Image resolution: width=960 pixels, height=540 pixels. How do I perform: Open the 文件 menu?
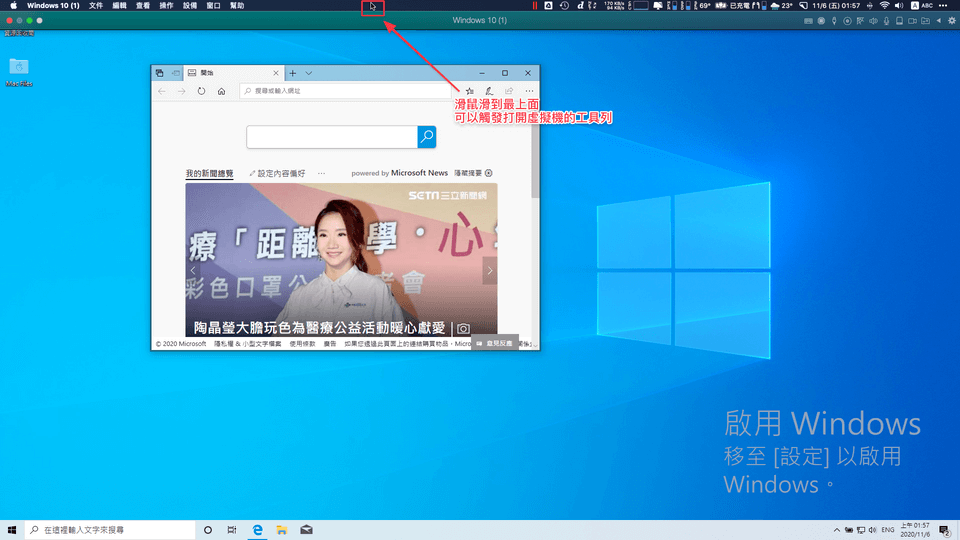[x=96, y=6]
